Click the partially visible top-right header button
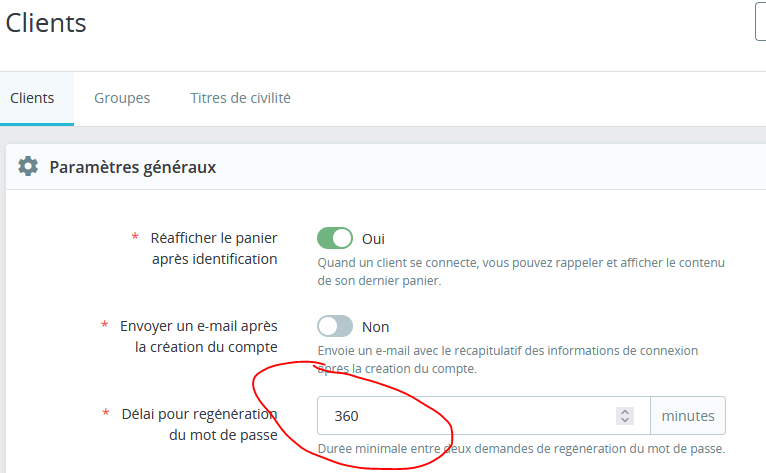The height and width of the screenshot is (473, 766). click(760, 22)
